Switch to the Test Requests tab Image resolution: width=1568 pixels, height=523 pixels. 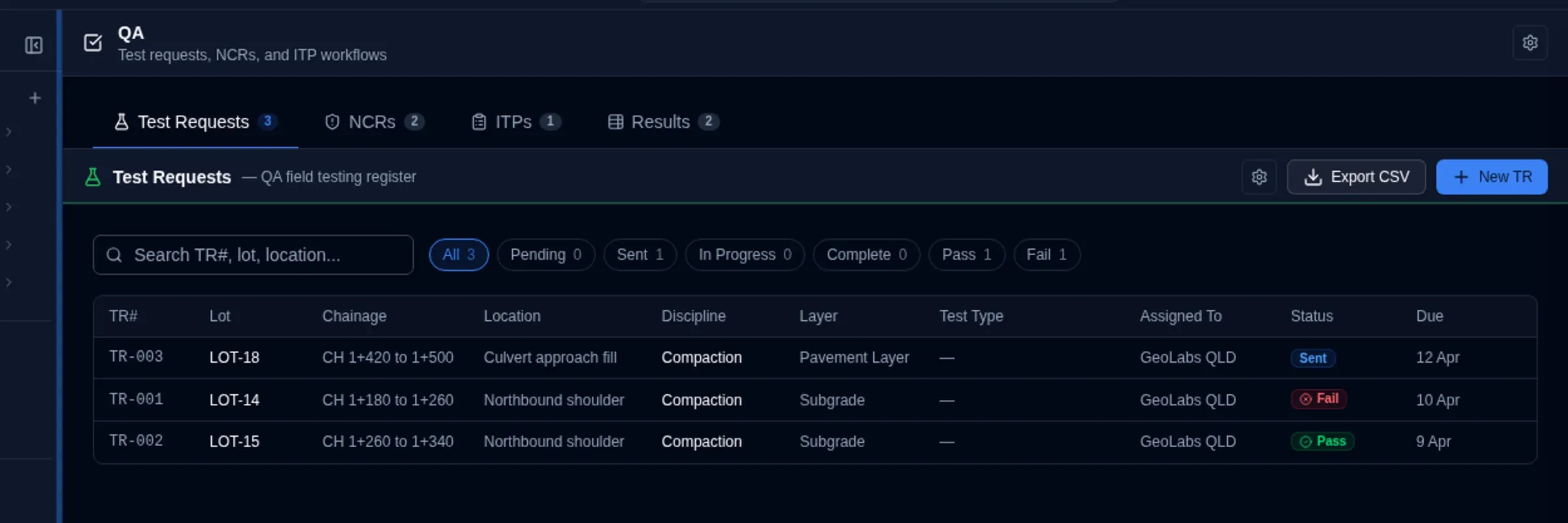tap(195, 122)
